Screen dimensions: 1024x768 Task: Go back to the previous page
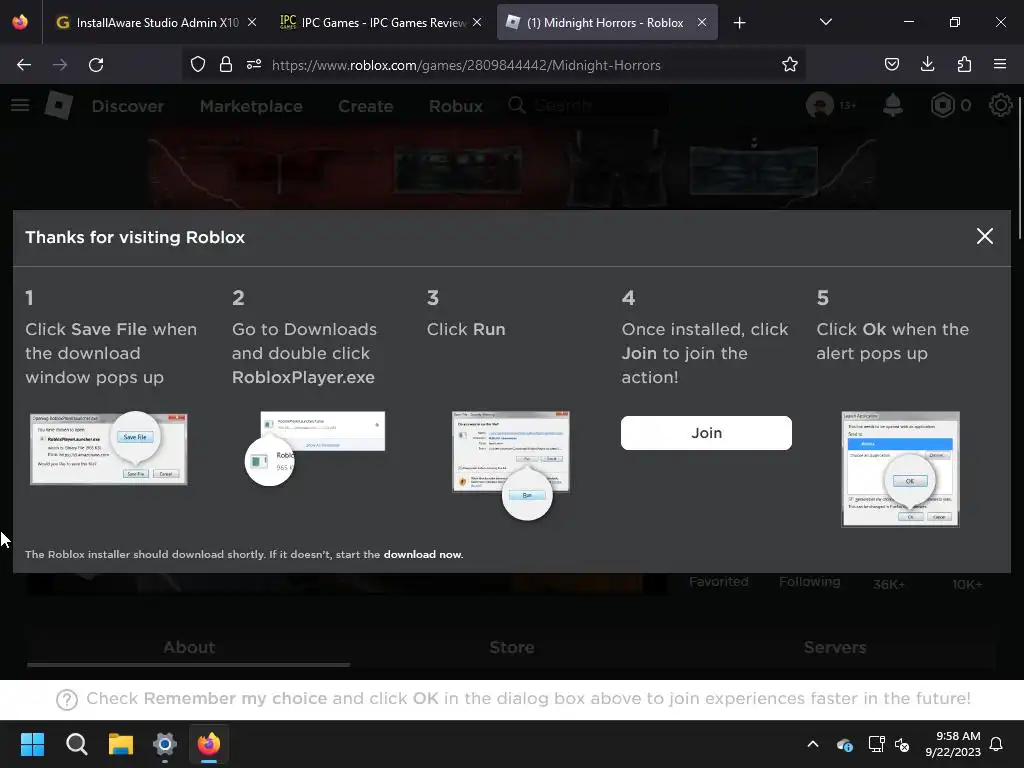24,65
